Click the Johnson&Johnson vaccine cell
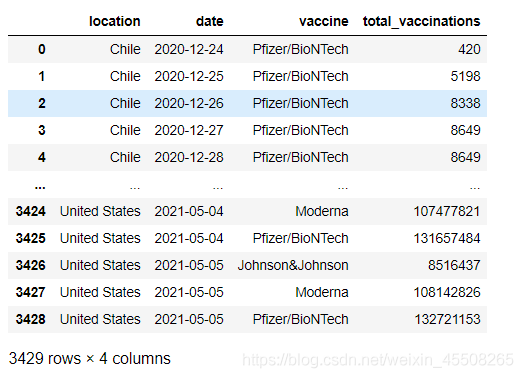This screenshot has height=378, width=523. (x=293, y=266)
